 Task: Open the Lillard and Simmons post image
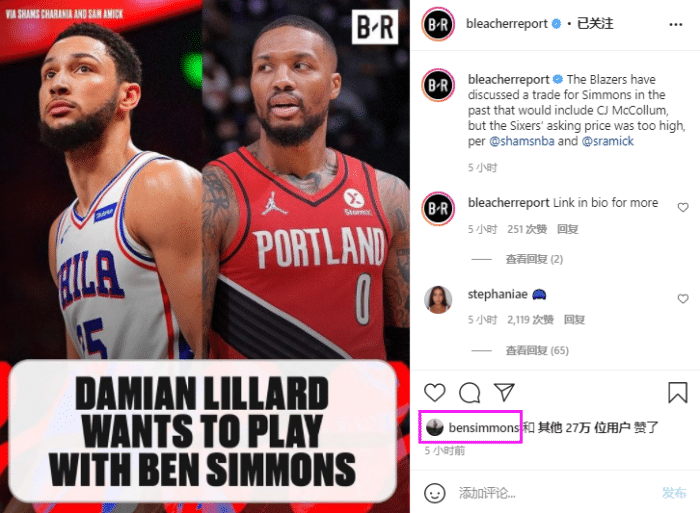205,256
